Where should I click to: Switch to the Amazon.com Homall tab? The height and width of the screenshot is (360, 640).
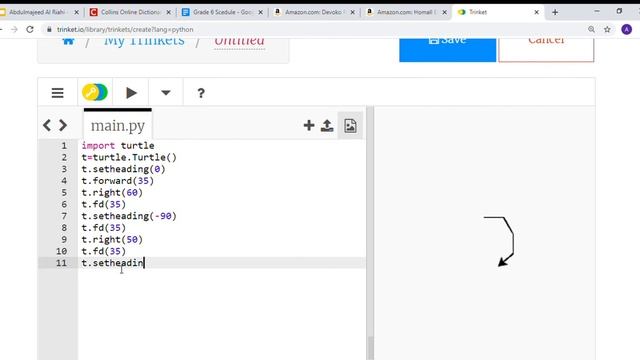point(407,12)
